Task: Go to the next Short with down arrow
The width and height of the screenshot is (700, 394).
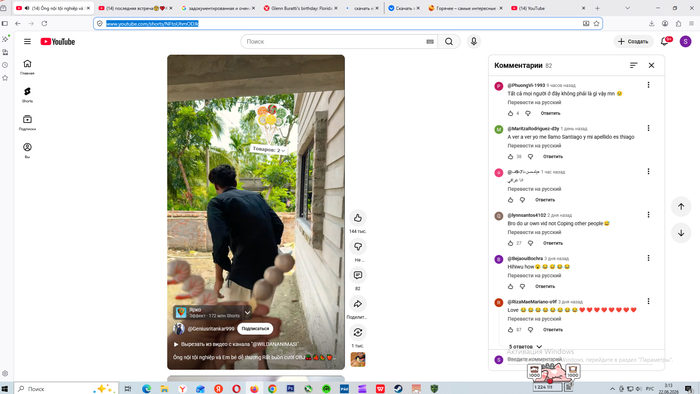Action: tap(681, 233)
